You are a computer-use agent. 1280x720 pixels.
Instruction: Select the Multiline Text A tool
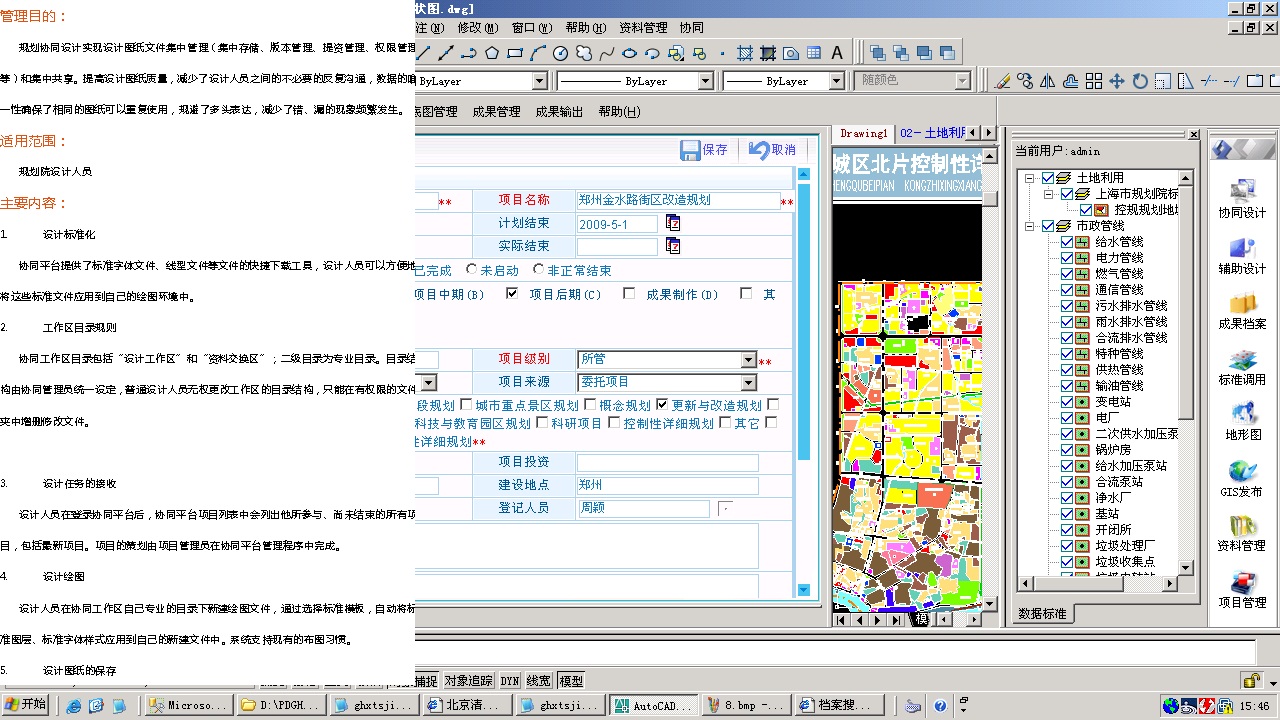coord(837,53)
